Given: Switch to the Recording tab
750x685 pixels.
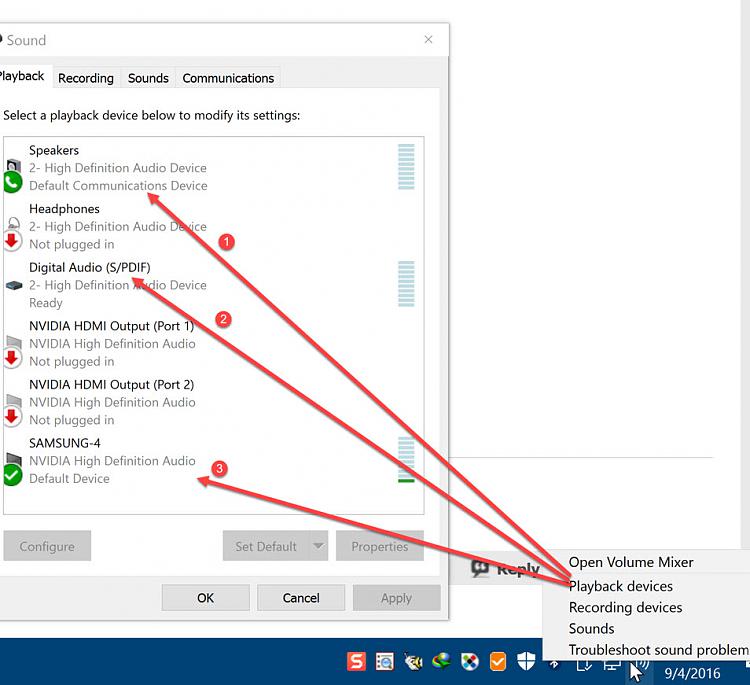Looking at the screenshot, I should coord(86,78).
